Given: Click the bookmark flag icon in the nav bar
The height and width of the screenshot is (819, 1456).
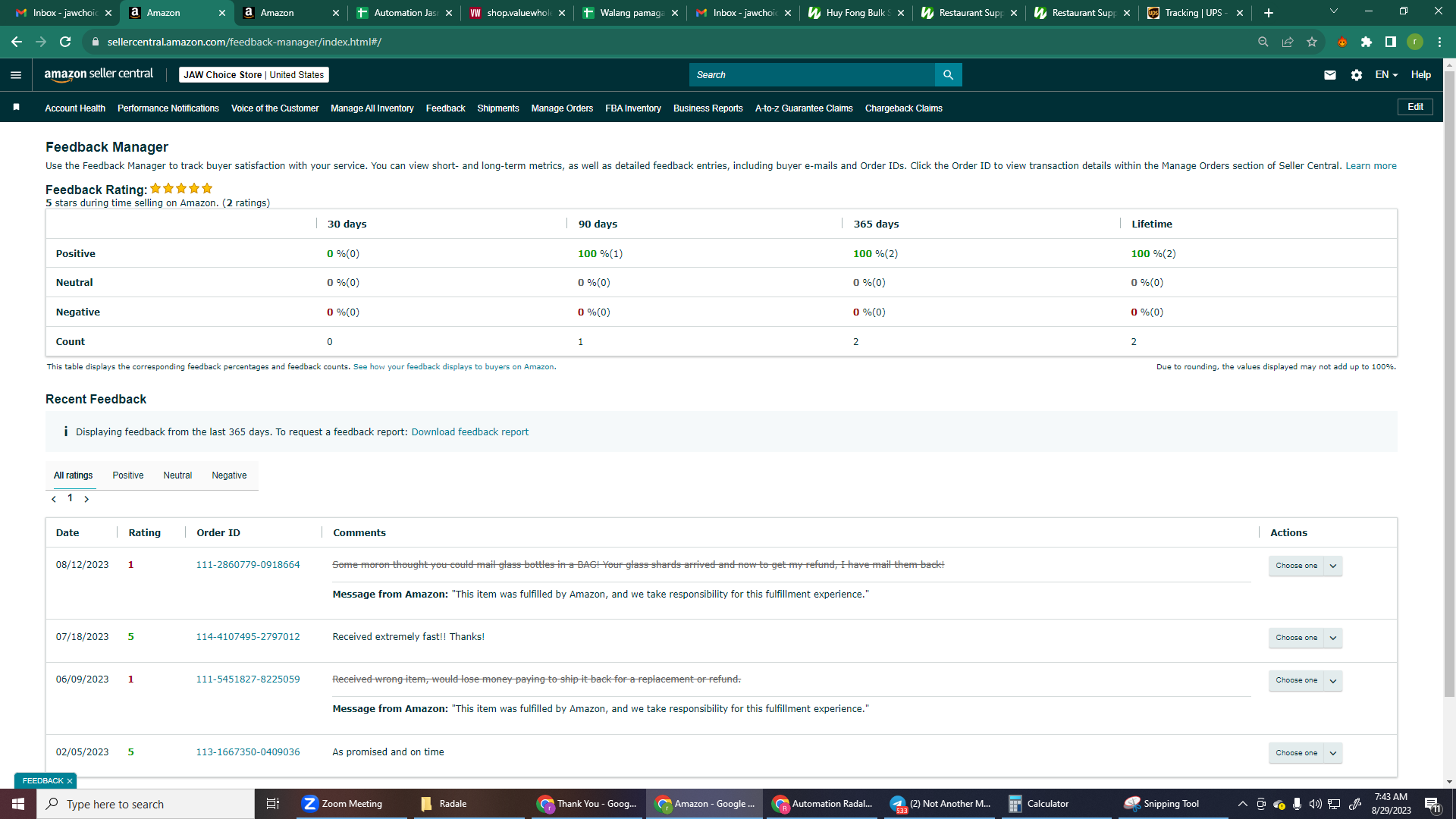Looking at the screenshot, I should pyautogui.click(x=16, y=108).
